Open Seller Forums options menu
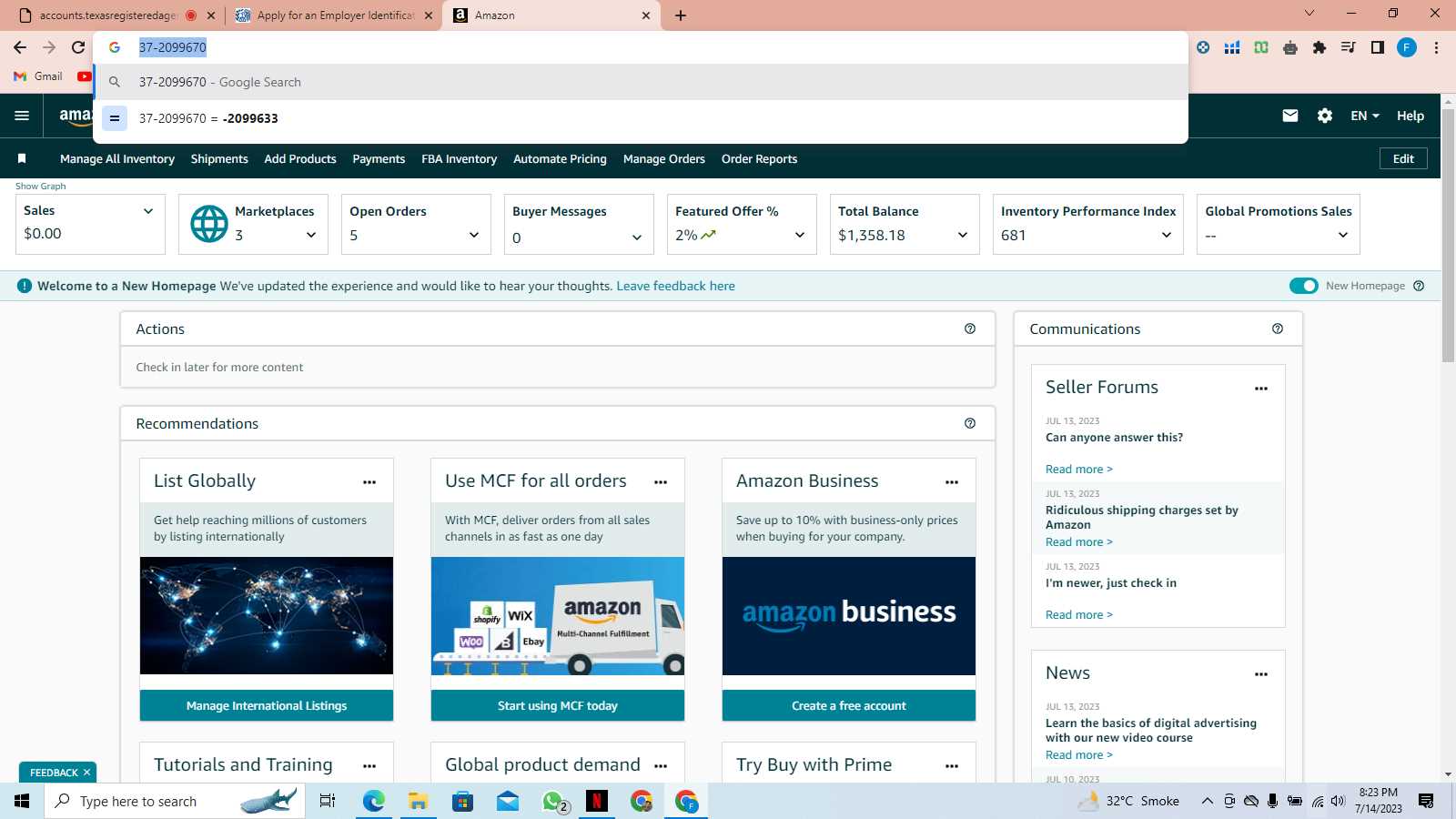Viewport: 1456px width, 819px height. point(1261,389)
